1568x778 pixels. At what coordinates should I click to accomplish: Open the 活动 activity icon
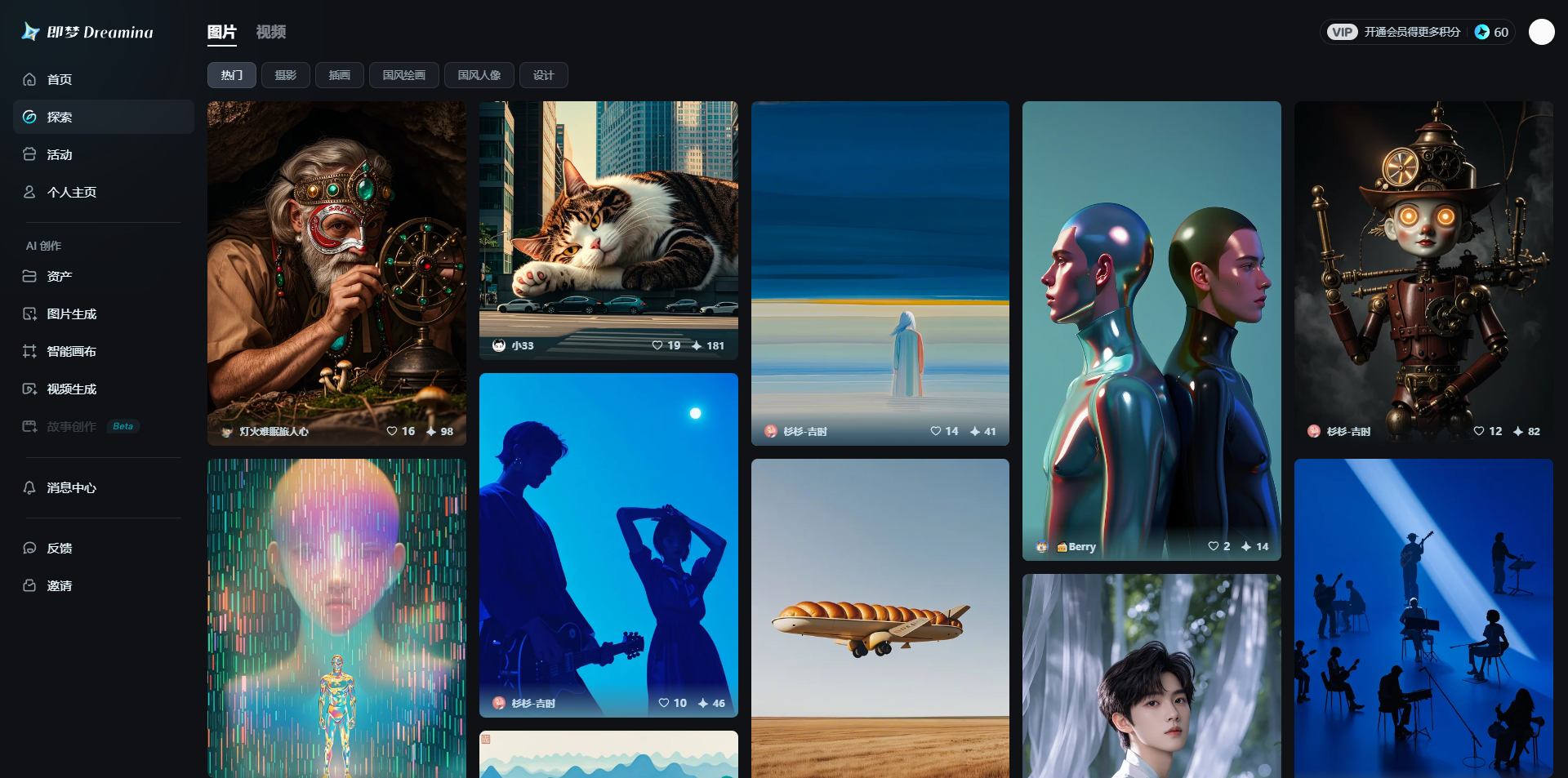[x=29, y=154]
